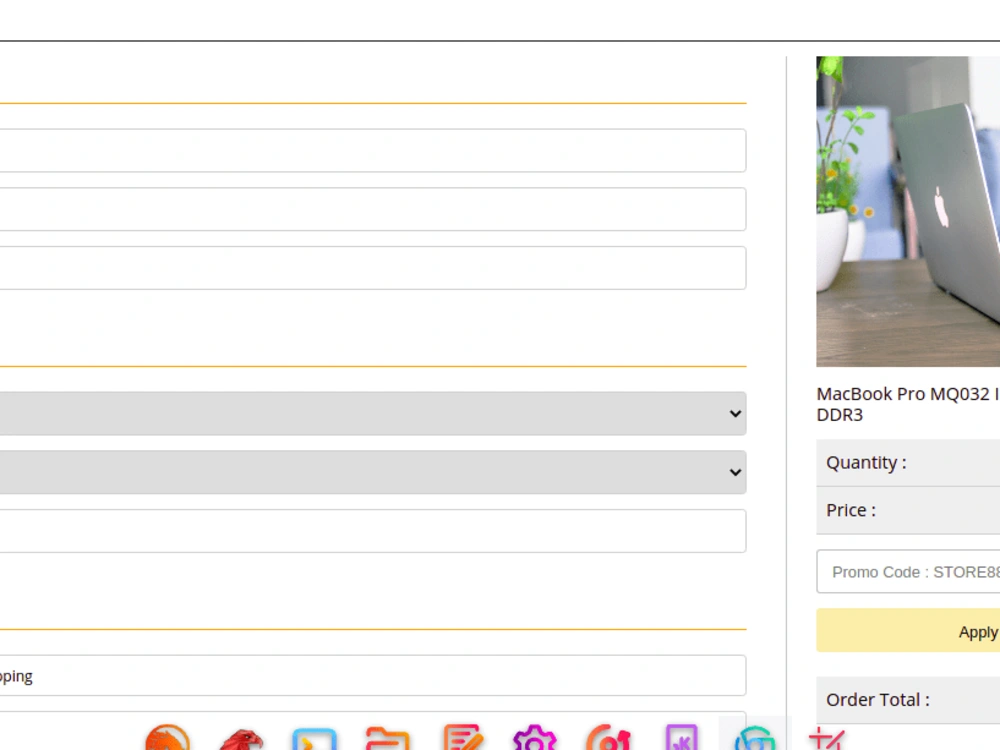The height and width of the screenshot is (750, 1000).
Task: Open the purple settings gear icon
Action: pos(534,738)
